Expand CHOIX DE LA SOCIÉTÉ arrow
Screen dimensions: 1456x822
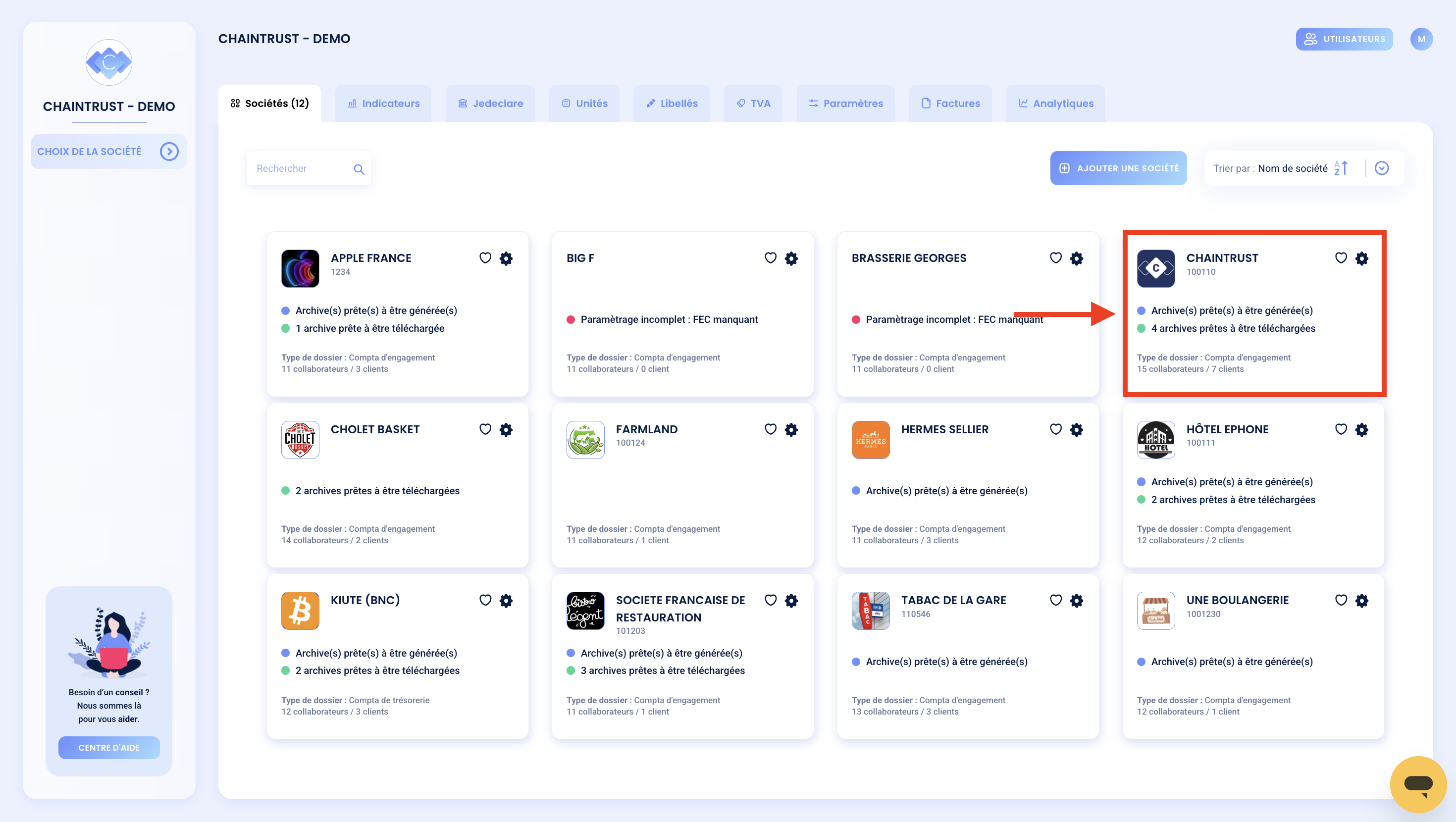pyautogui.click(x=169, y=152)
